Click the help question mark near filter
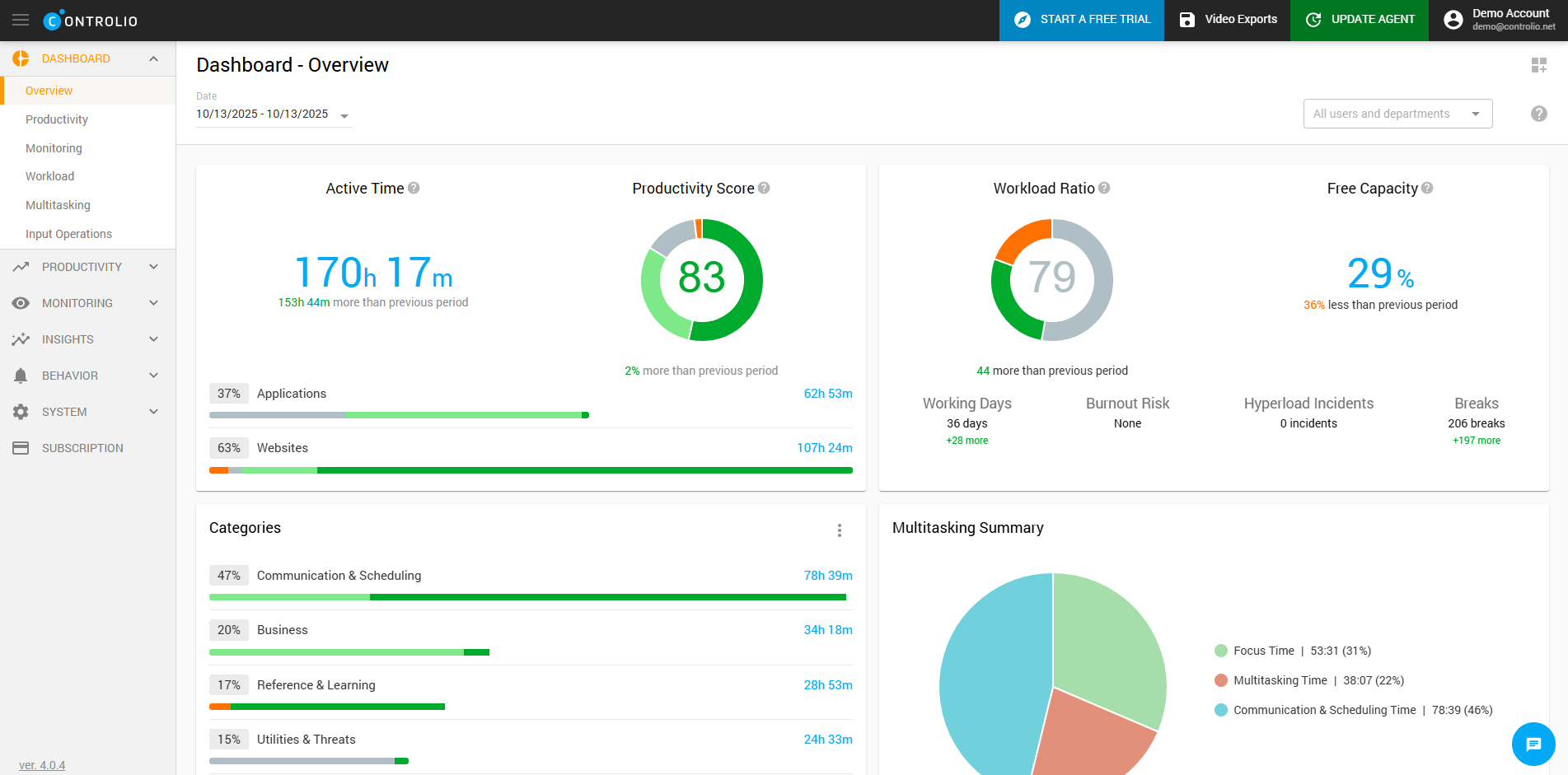 tap(1538, 114)
